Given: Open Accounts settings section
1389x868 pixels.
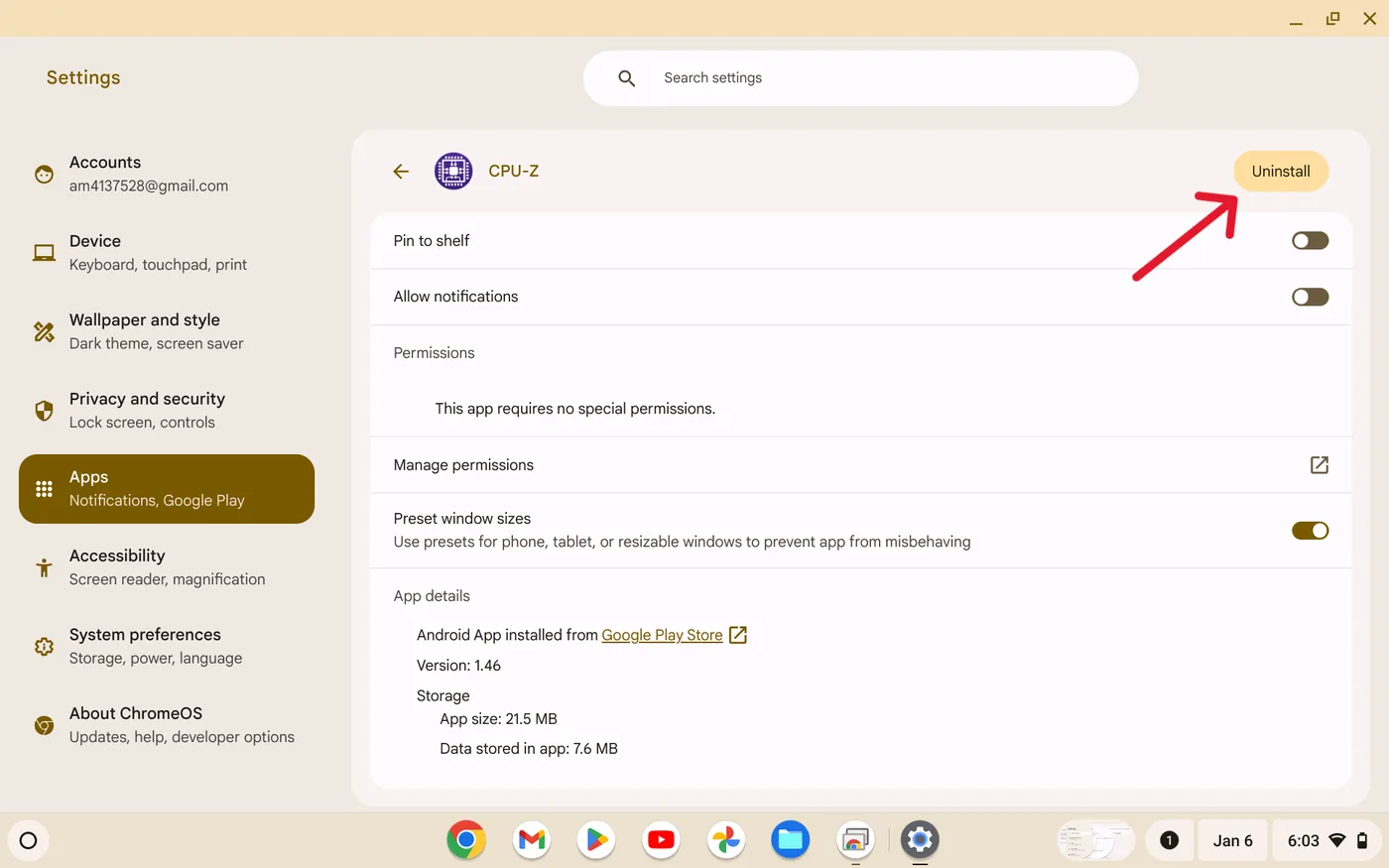Looking at the screenshot, I should (x=167, y=175).
